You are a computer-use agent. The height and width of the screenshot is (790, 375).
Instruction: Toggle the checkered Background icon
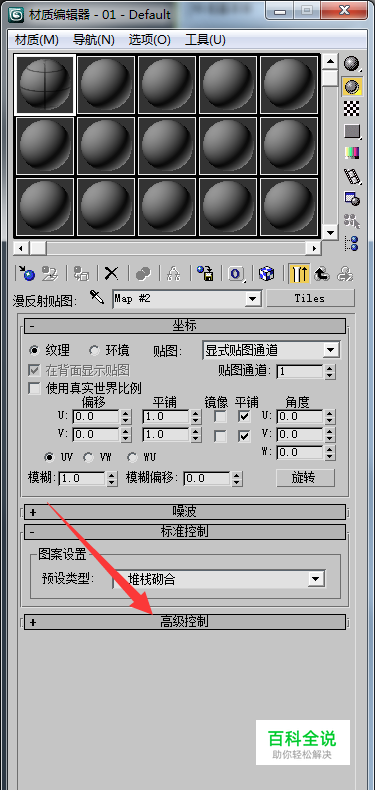(352, 108)
